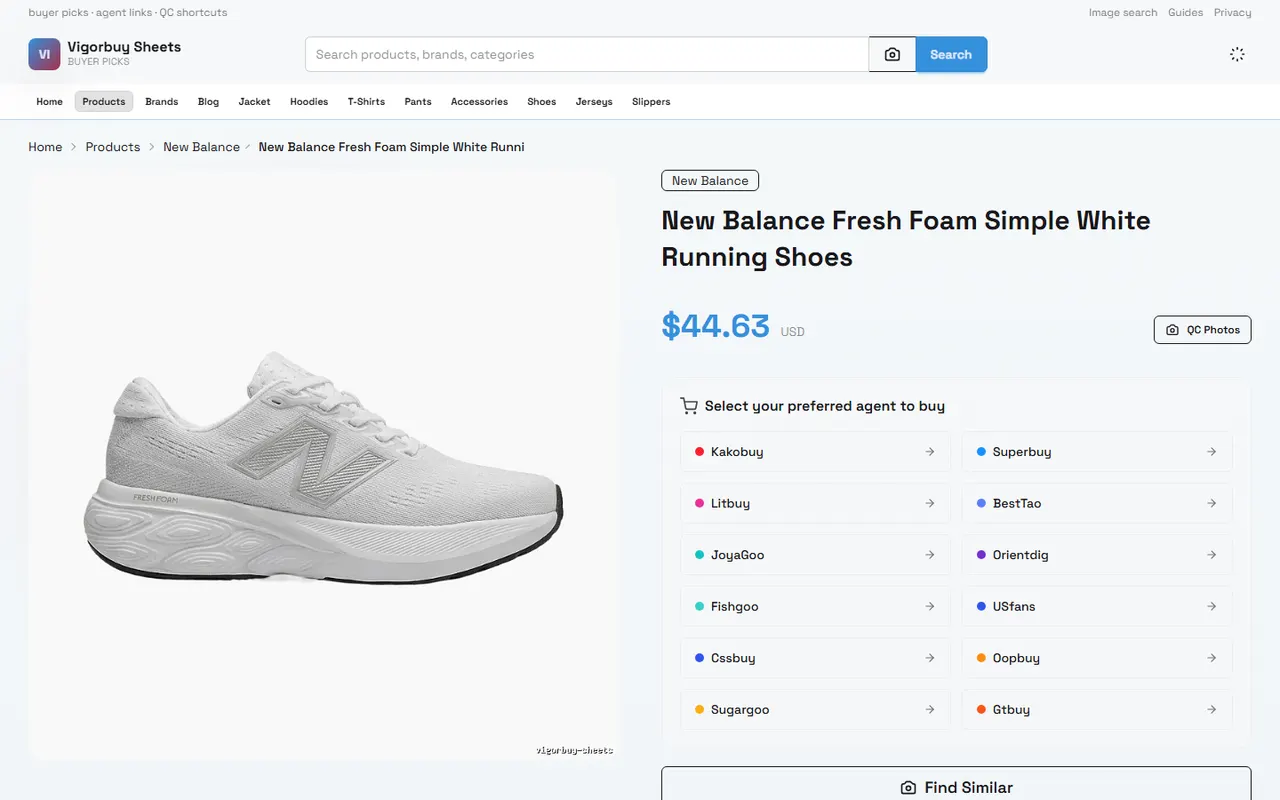Click the JoyaGoo arrow icon
Viewport: 1280px width, 800px height.
click(x=930, y=555)
